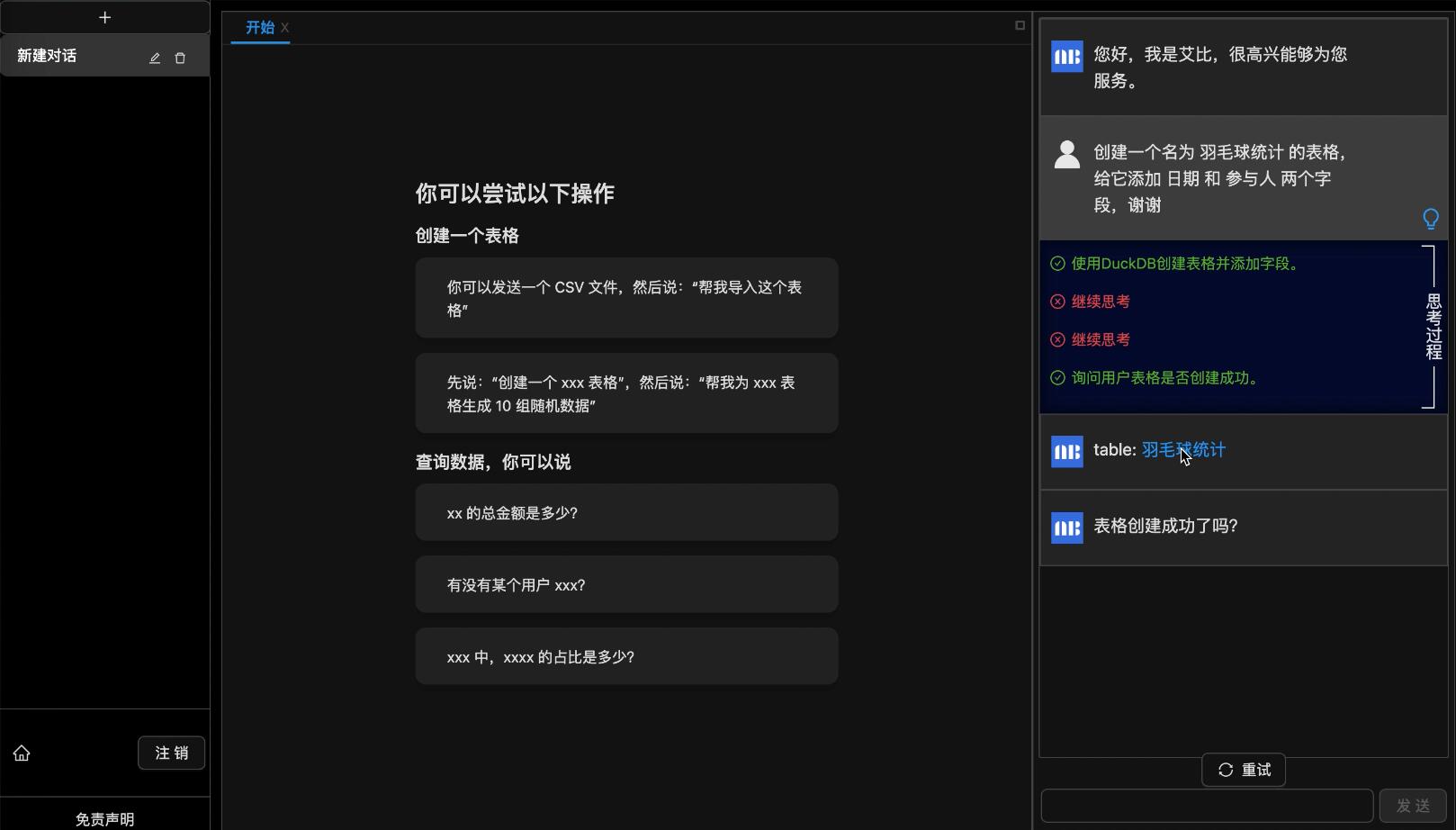Choose the 'xx 的总金额是多少?' suggestion card
Screen dimensions: 1456x830
626,513
